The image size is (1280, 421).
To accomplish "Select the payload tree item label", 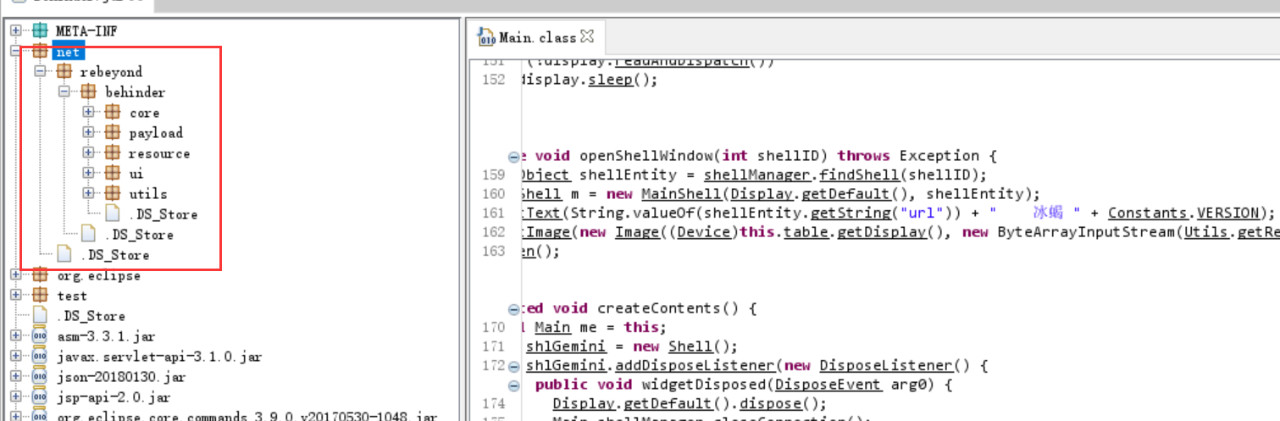I will click(x=156, y=132).
